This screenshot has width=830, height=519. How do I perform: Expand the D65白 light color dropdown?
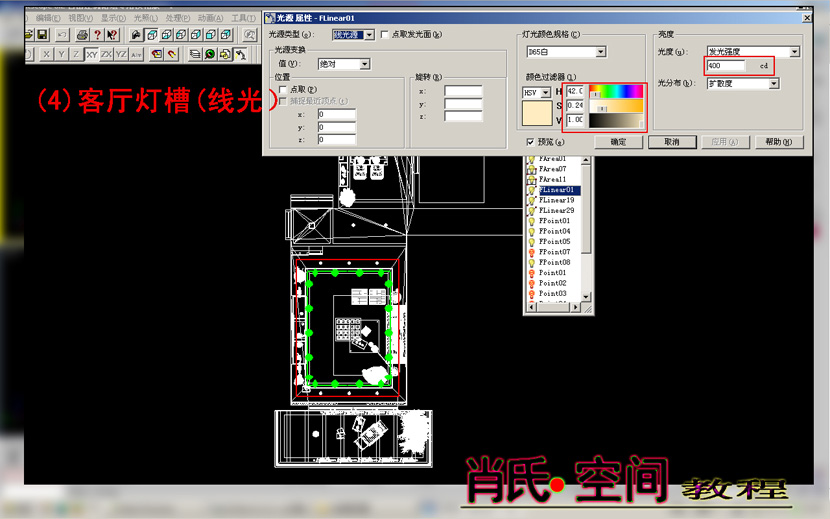601,52
